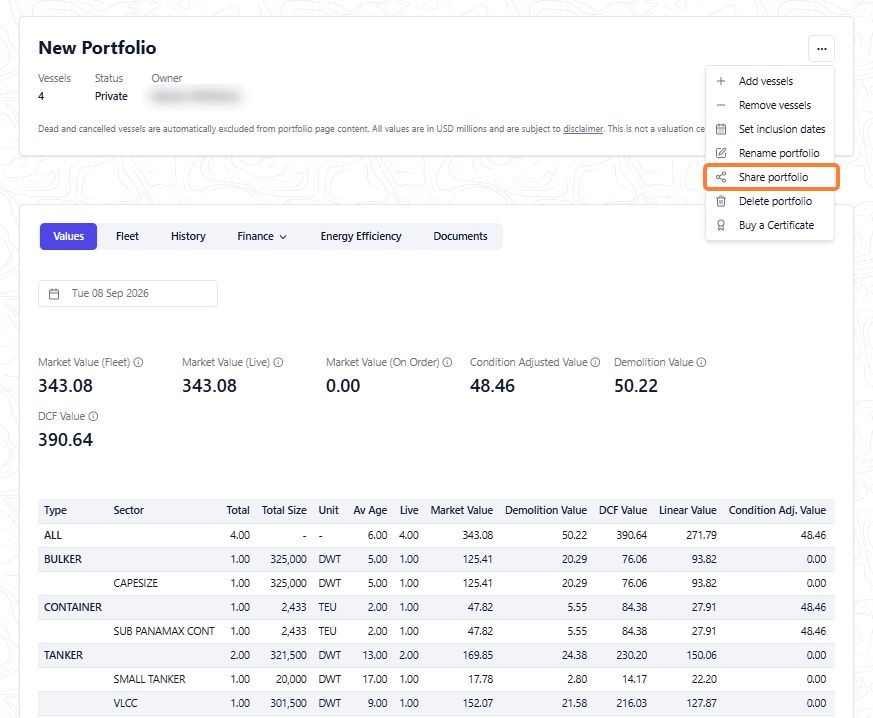
Task: Show info for Demolition Value
Action: coord(702,362)
